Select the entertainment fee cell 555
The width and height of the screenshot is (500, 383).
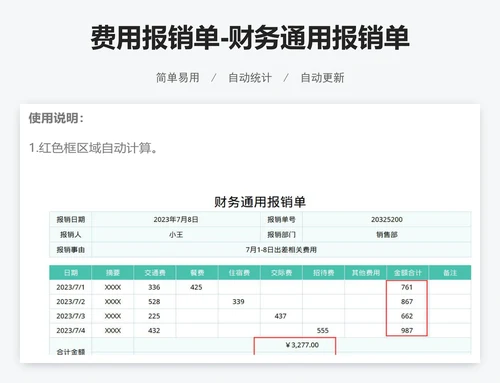323,330
